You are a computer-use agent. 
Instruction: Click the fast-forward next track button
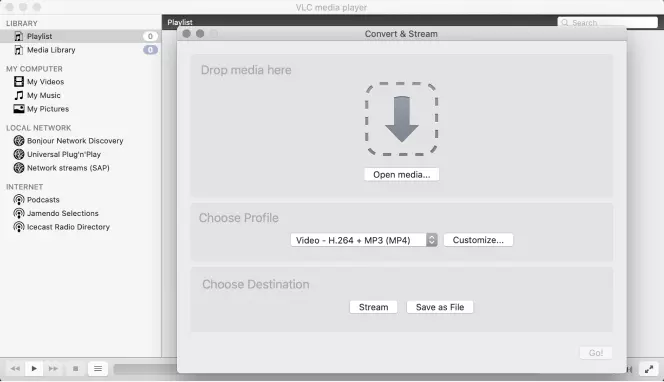coord(53,368)
